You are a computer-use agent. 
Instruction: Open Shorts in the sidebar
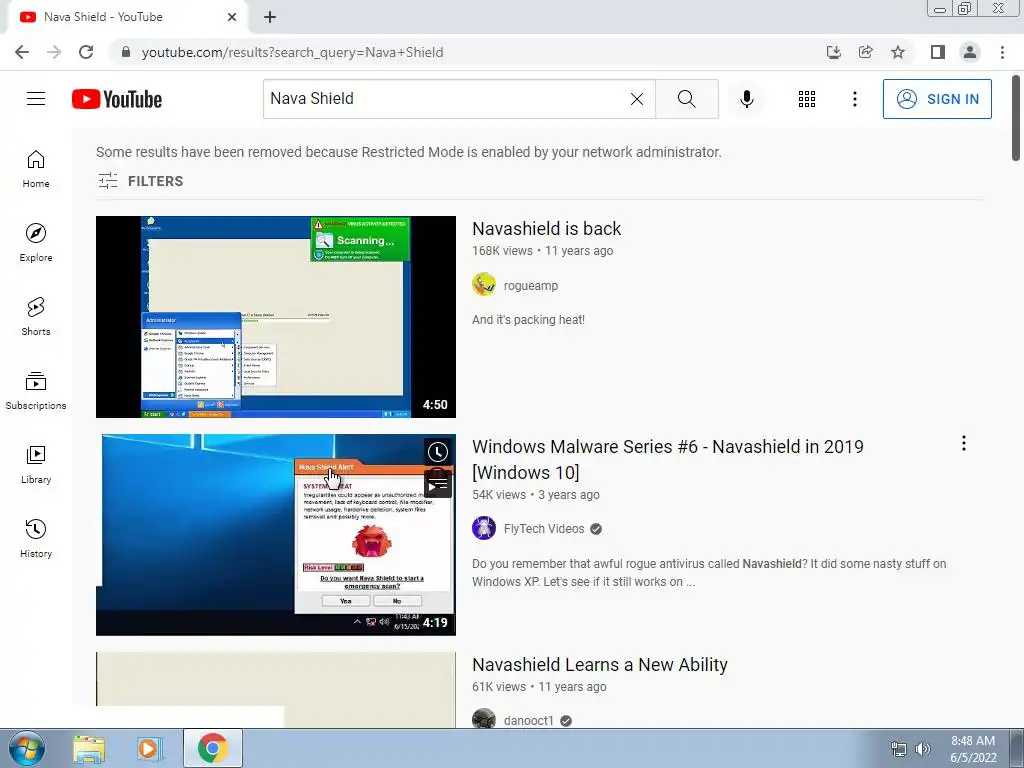click(x=36, y=317)
